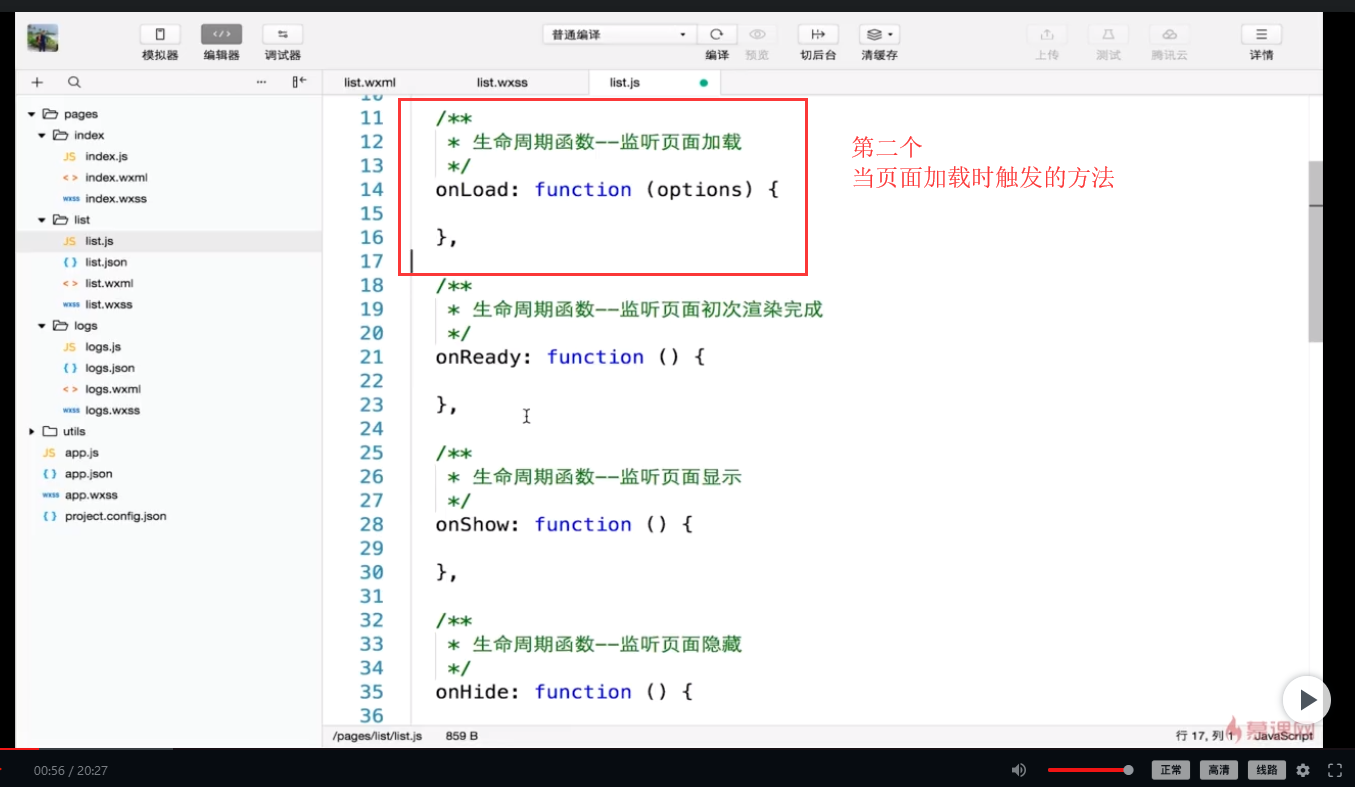Click the 上传 upload icon
This screenshot has height=787, width=1355.
(x=1047, y=34)
